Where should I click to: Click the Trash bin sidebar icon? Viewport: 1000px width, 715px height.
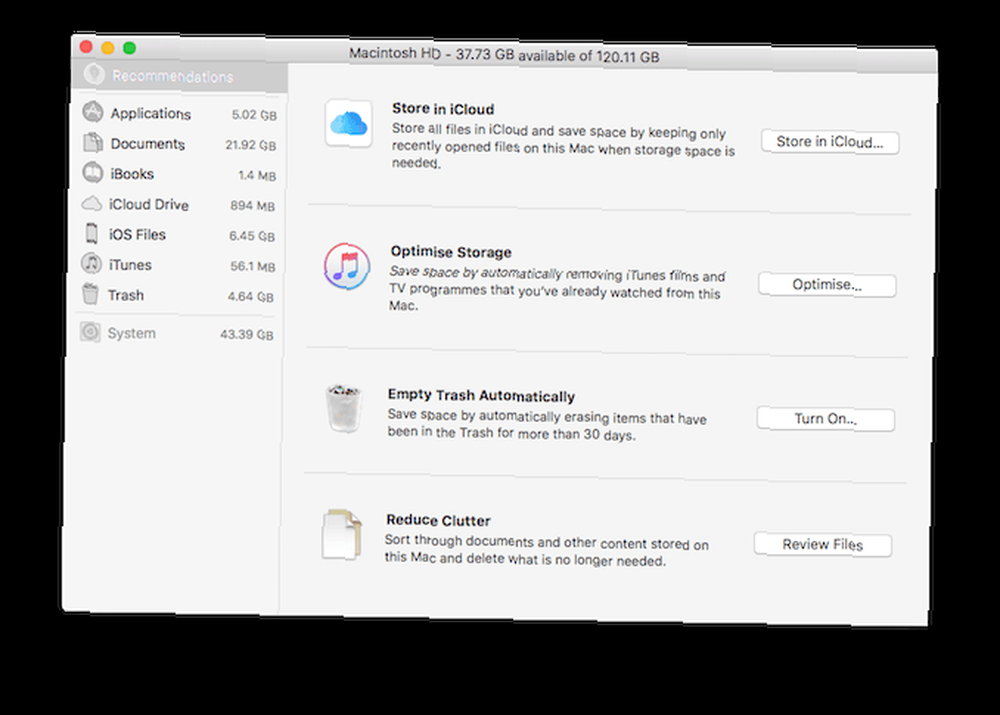(91, 294)
